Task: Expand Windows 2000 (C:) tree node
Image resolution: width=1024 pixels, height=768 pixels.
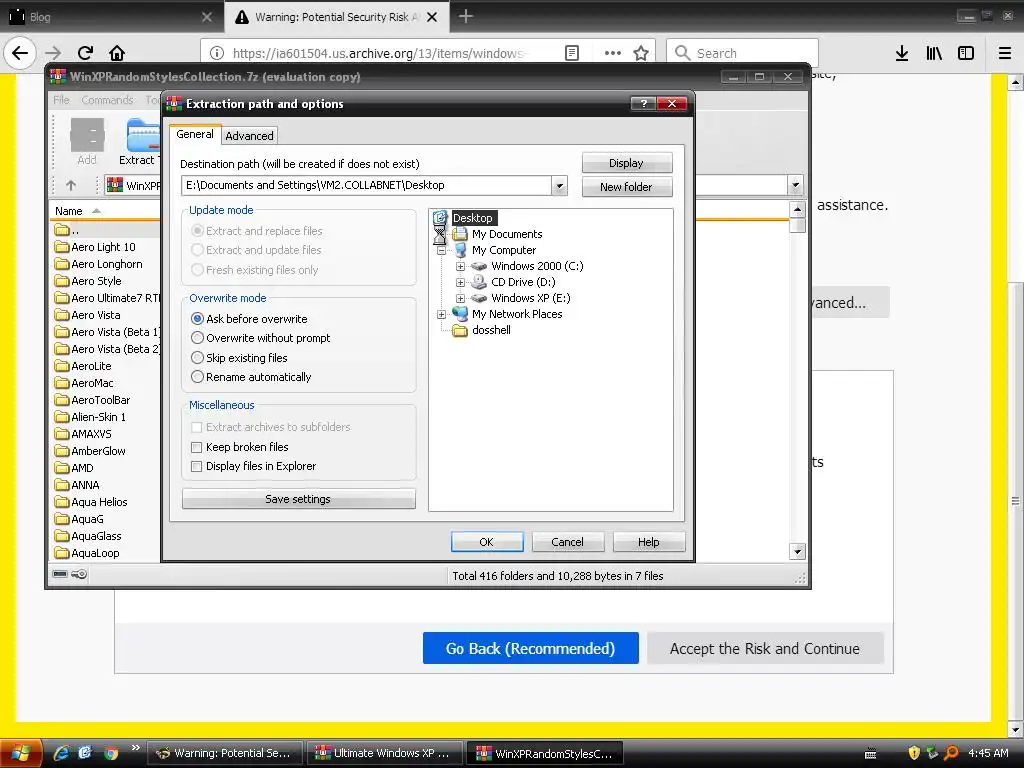Action: pos(460,266)
